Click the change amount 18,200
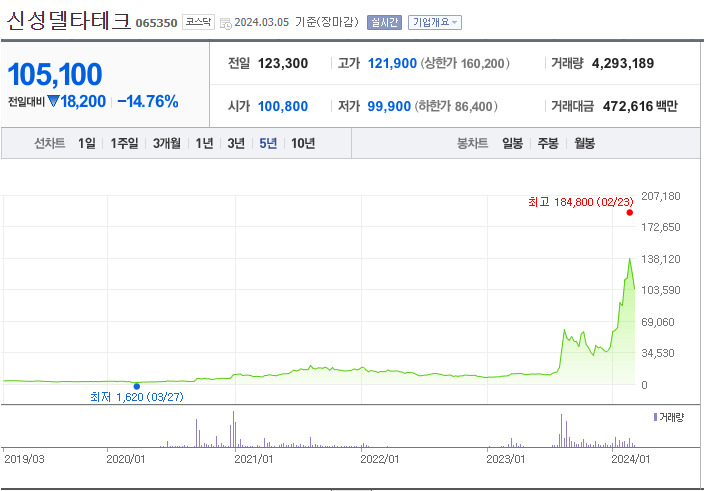704x491 pixels. pos(83,101)
